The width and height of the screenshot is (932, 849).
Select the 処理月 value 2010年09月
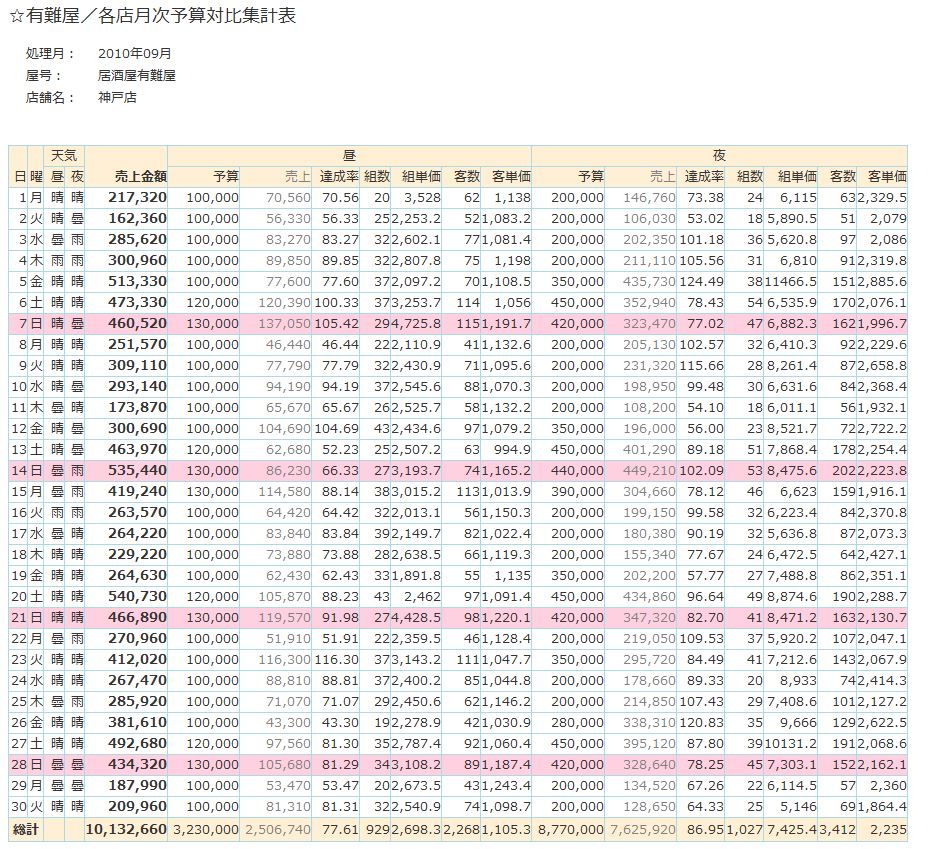click(135, 53)
